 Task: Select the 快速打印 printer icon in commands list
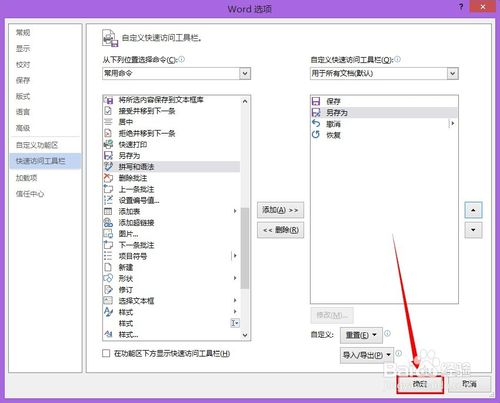(x=108, y=144)
